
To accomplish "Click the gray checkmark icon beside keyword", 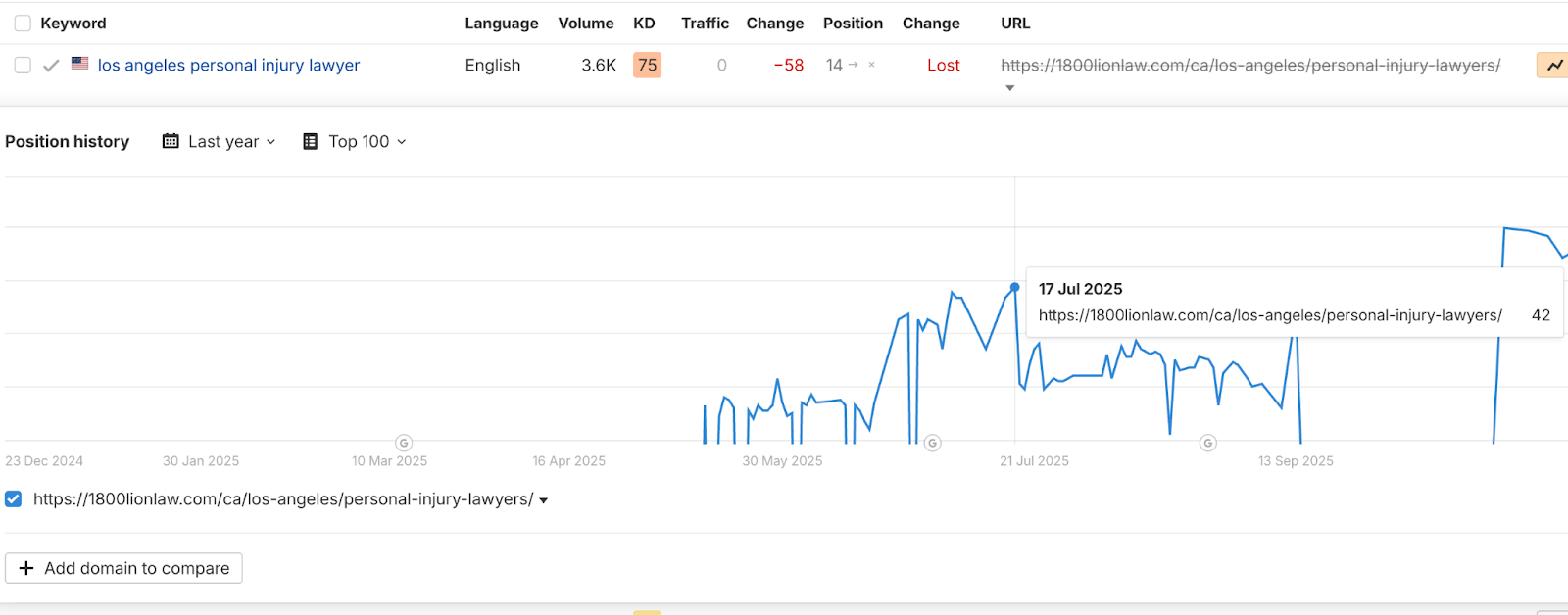I will 52,66.
